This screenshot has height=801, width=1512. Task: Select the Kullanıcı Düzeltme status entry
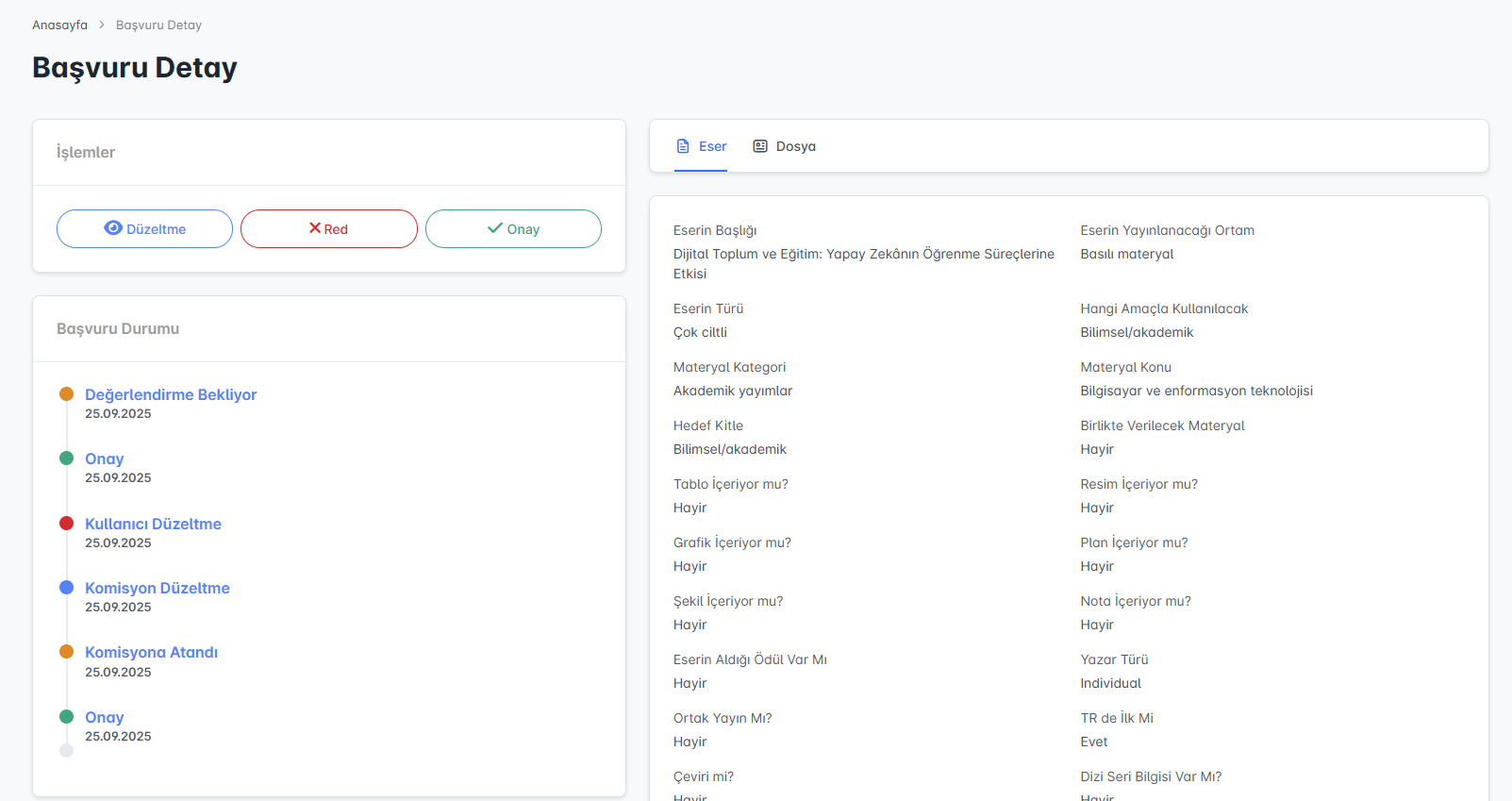153,524
